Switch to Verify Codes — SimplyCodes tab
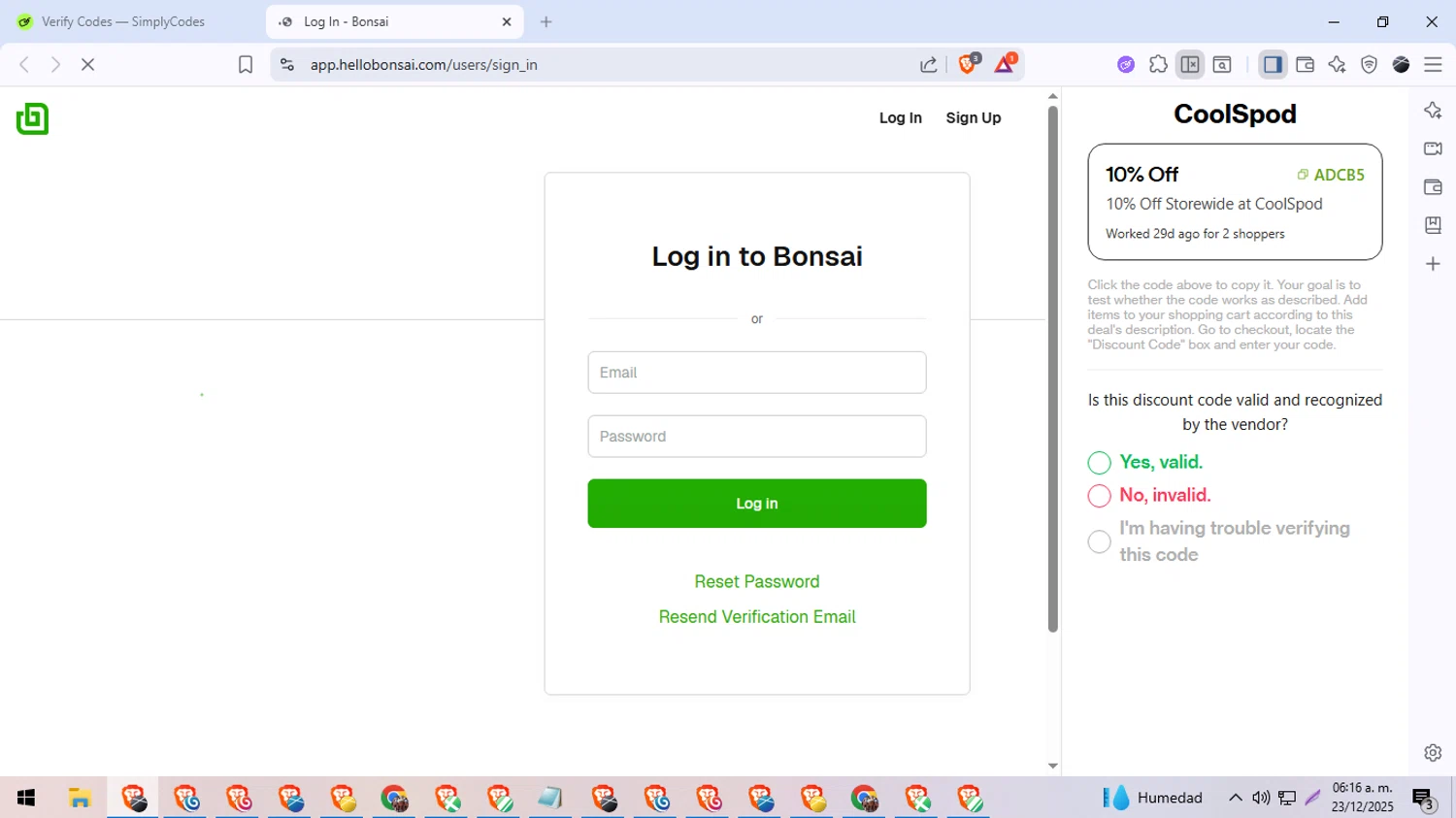 click(123, 21)
